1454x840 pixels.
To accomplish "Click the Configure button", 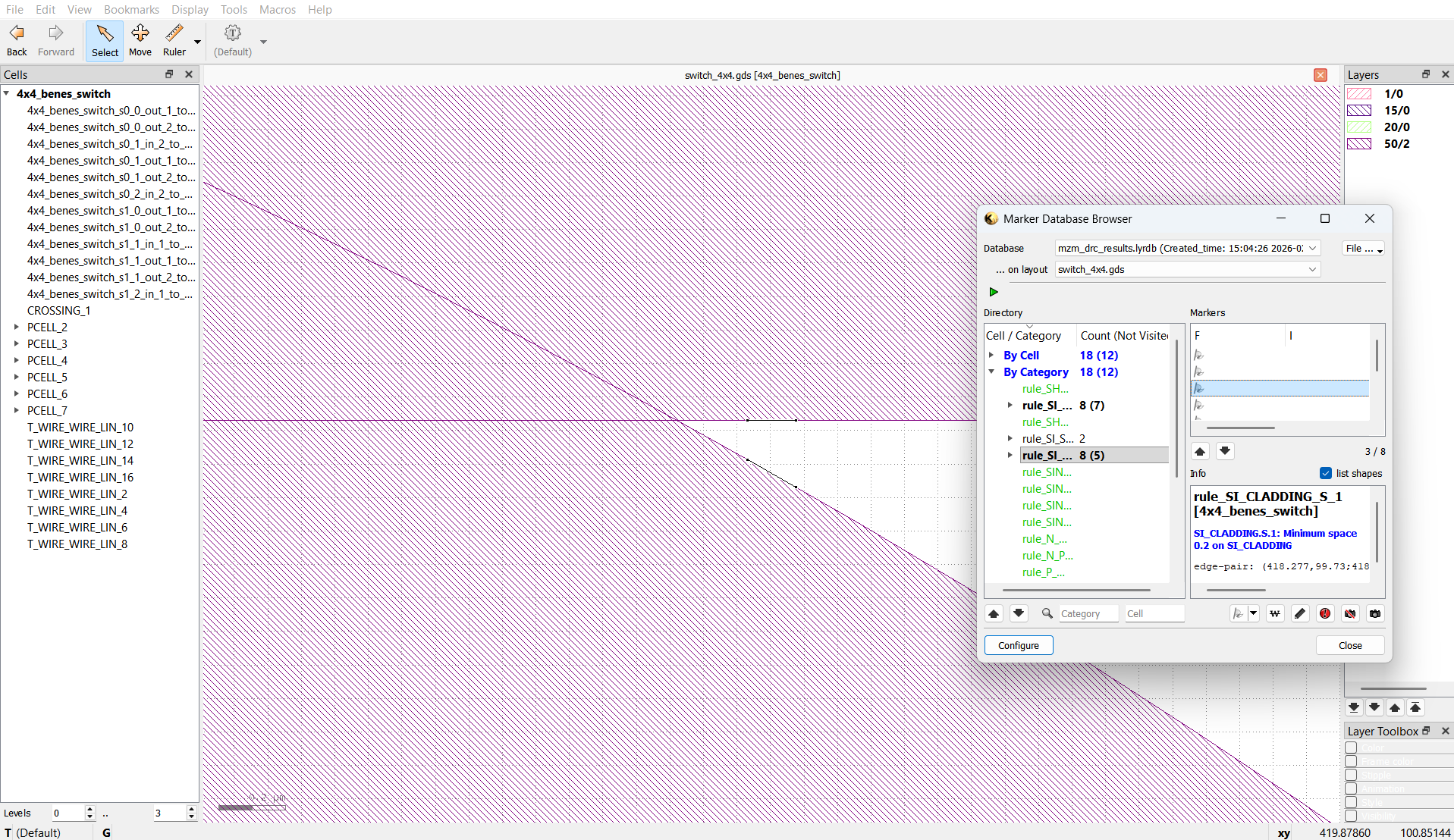I will pos(1018,645).
